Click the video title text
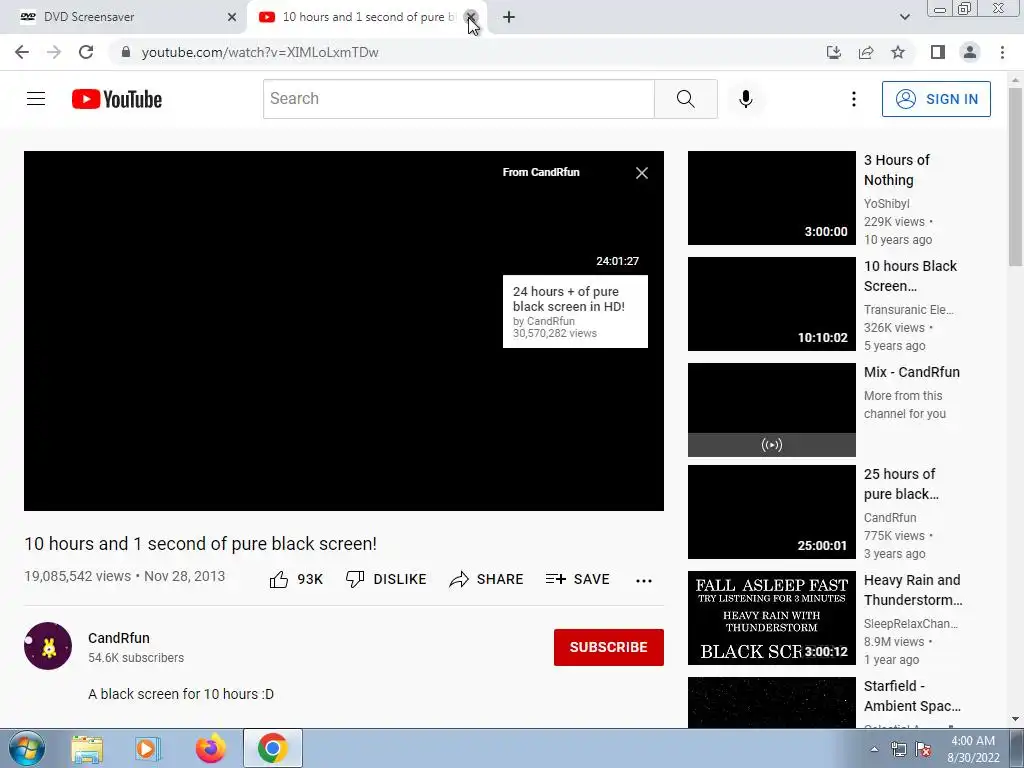The image size is (1024, 768). coord(200,544)
